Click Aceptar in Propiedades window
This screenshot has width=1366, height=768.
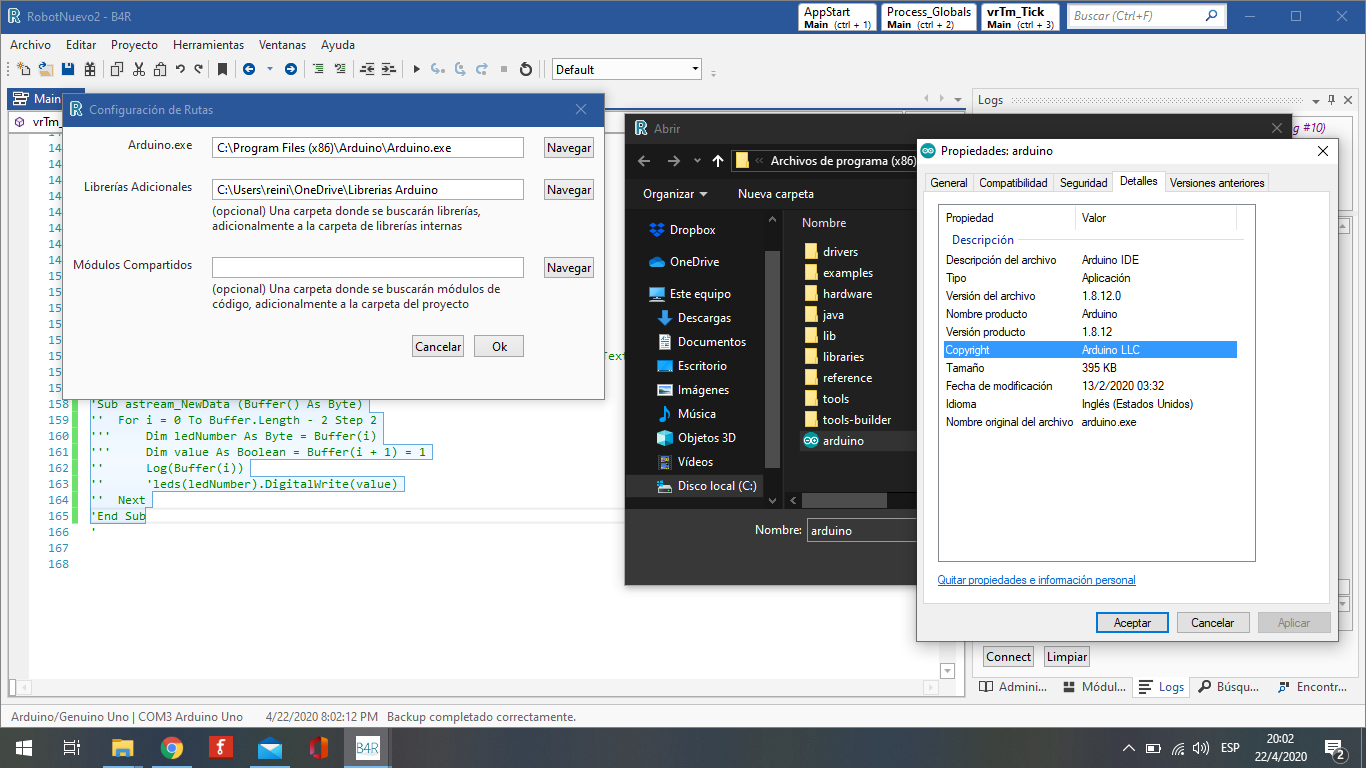click(x=1132, y=622)
